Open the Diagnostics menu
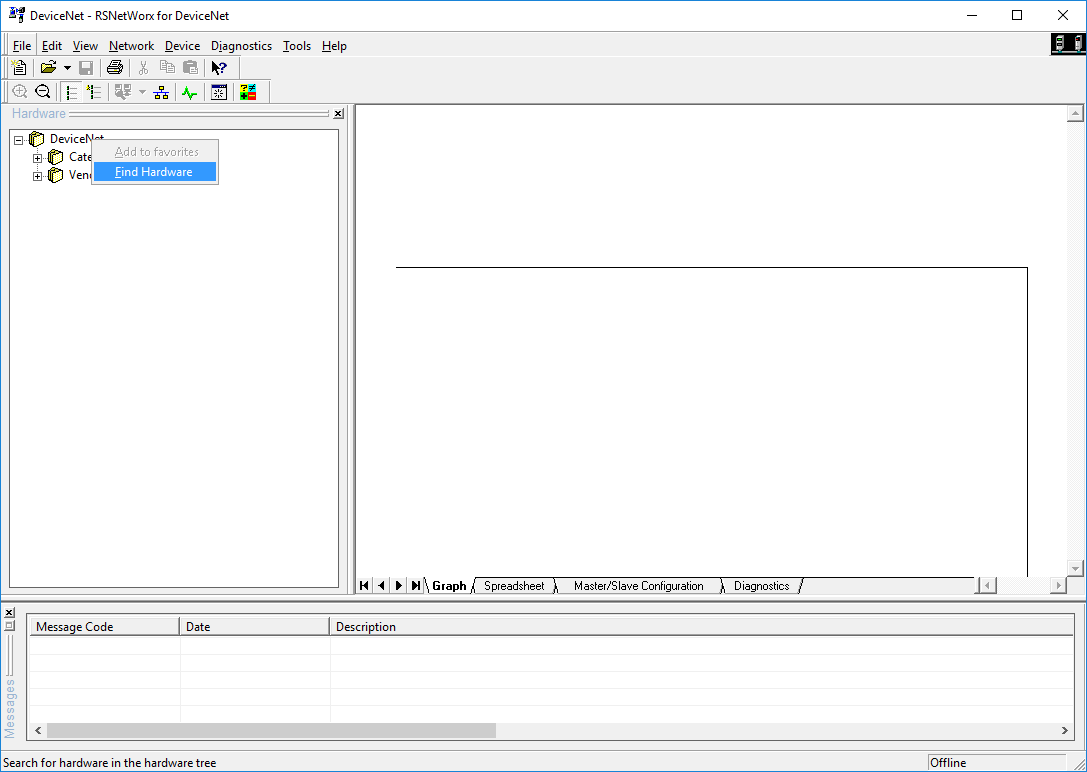The height and width of the screenshot is (772, 1087). (241, 46)
